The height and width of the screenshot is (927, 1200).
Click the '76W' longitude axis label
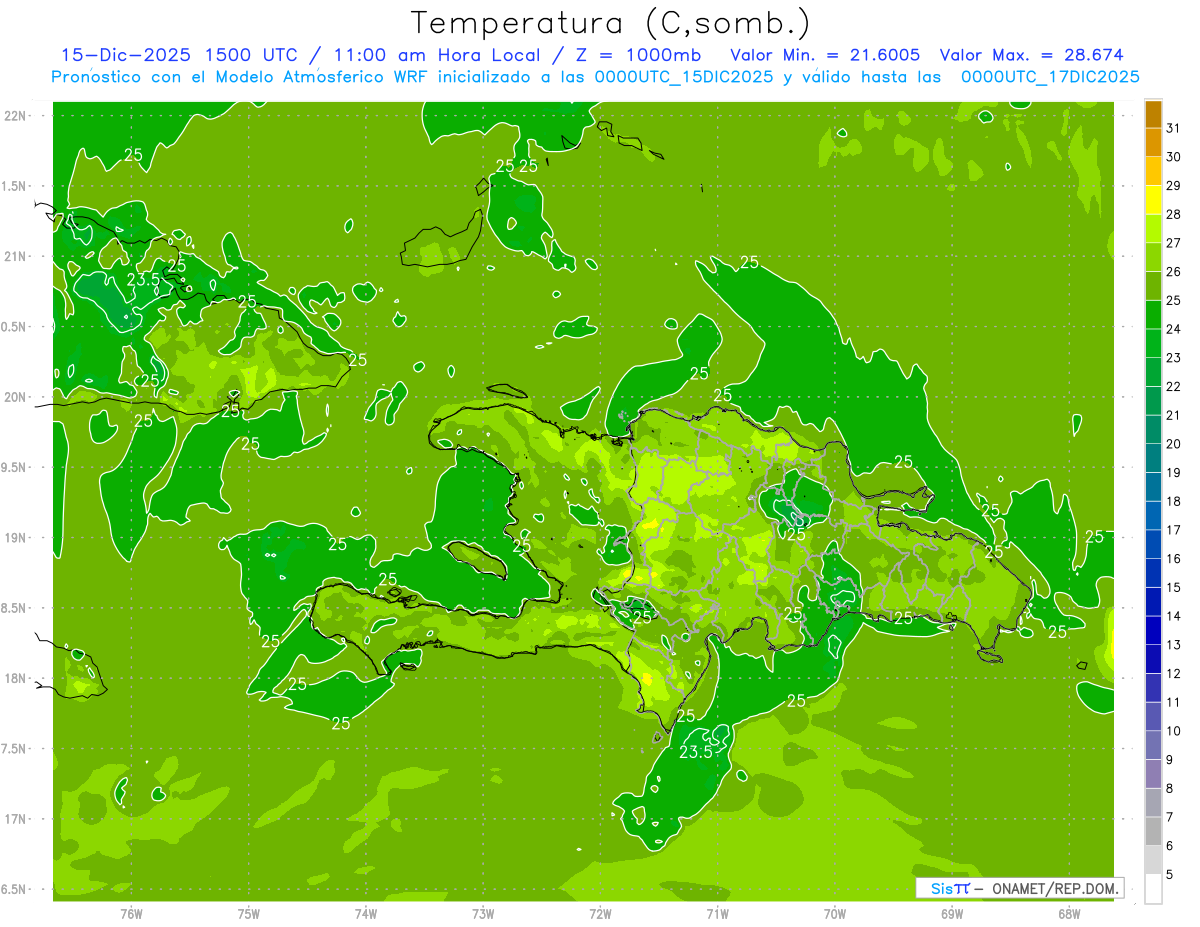pos(131,913)
